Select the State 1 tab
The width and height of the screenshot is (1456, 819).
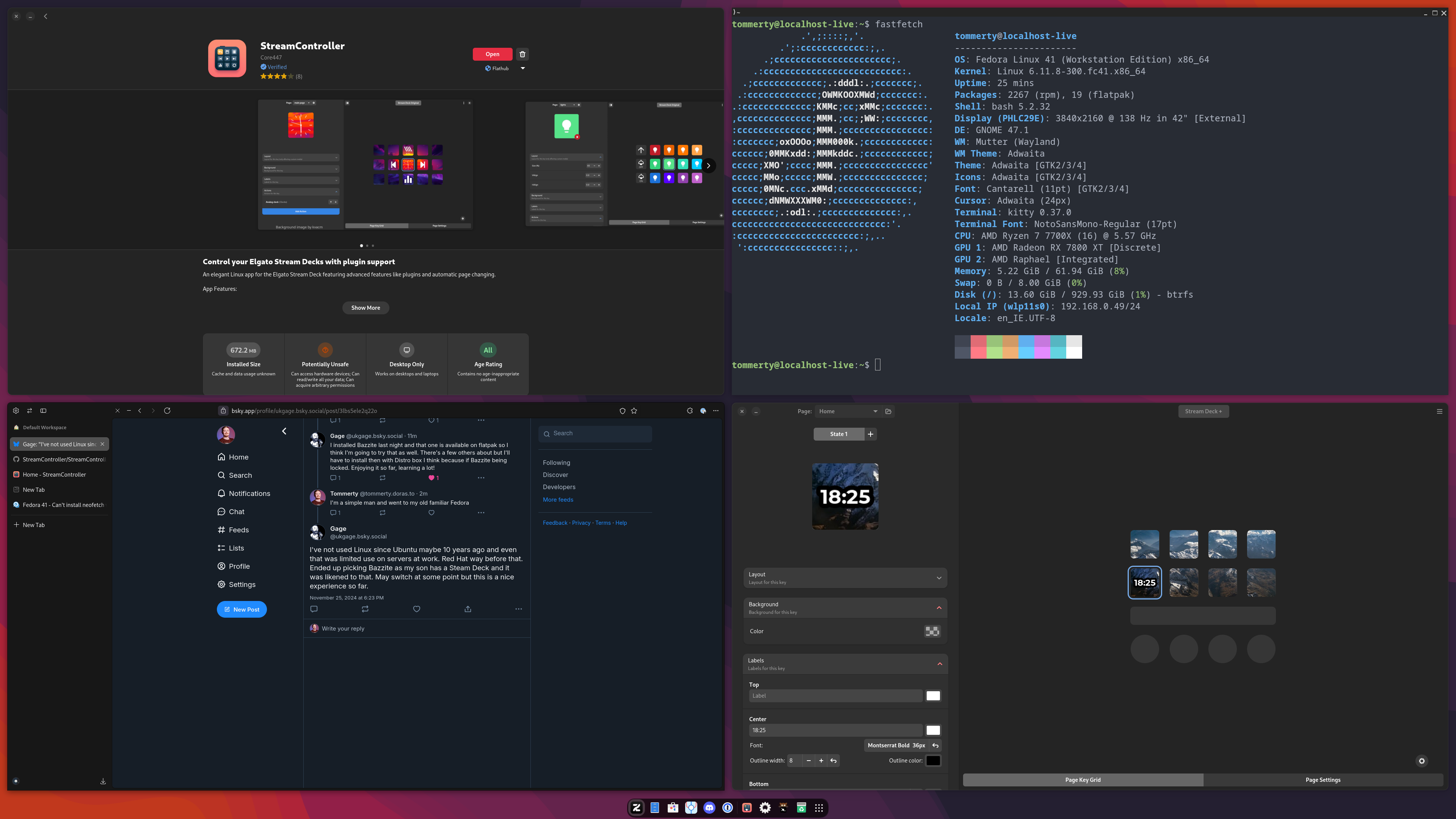(x=839, y=434)
